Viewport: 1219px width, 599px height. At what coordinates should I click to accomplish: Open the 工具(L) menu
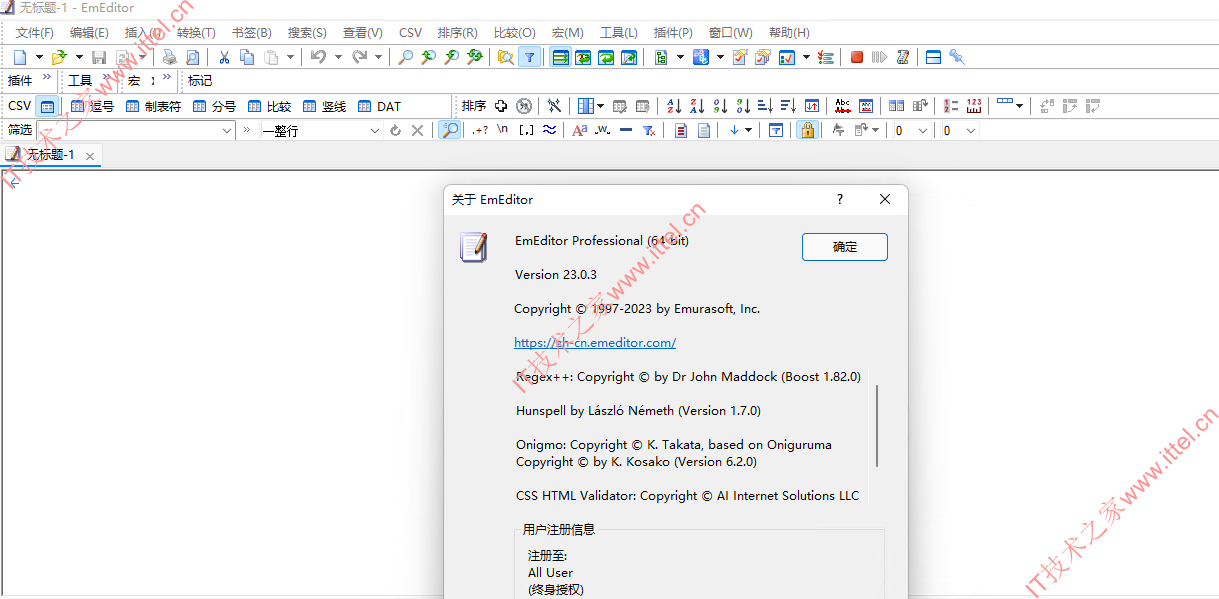coord(619,33)
